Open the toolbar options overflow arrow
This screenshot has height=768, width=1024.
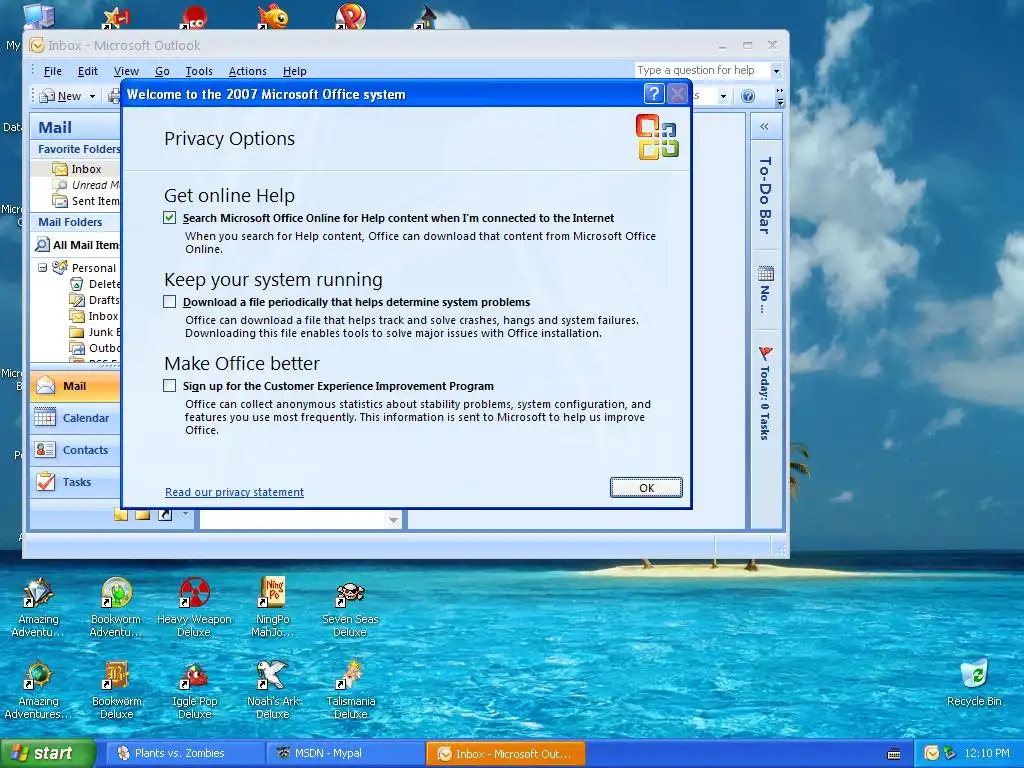(x=780, y=97)
